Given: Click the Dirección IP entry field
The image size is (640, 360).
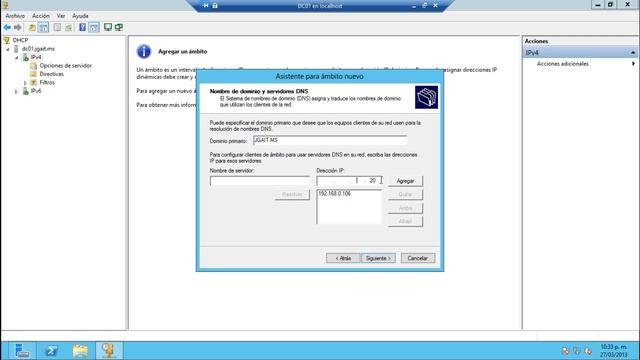Looking at the screenshot, I should 350,180.
